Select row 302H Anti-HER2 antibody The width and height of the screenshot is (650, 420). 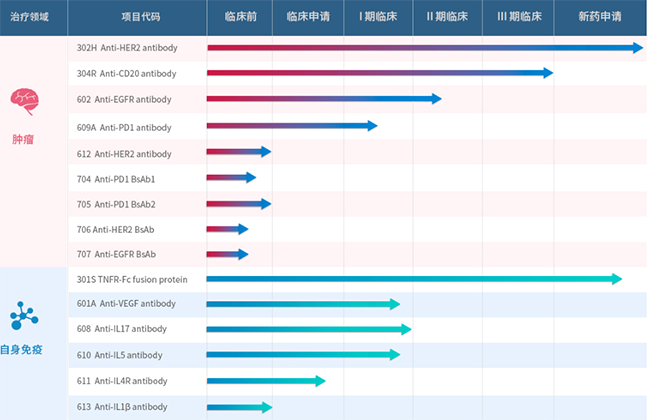coord(357,48)
